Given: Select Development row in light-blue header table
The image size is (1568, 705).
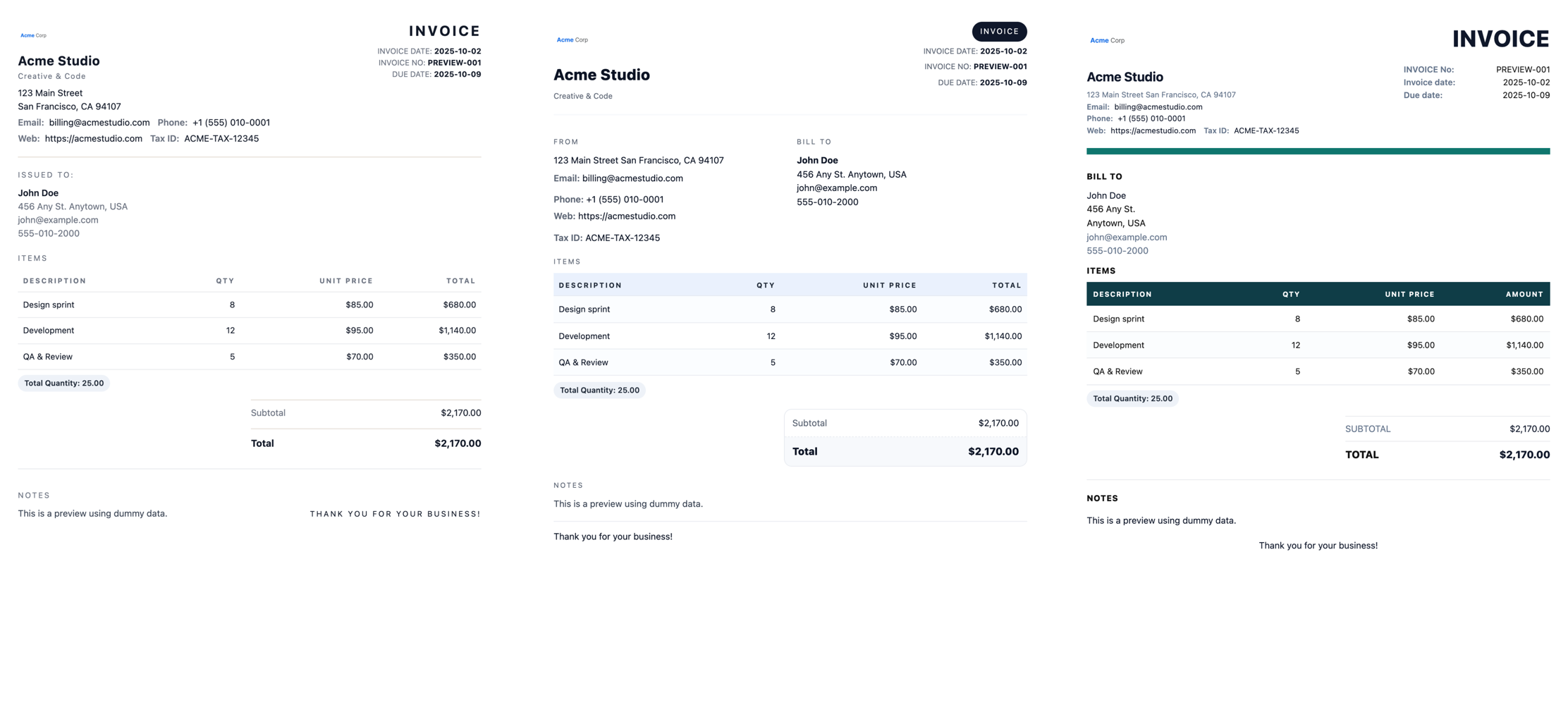Looking at the screenshot, I should pyautogui.click(x=790, y=336).
